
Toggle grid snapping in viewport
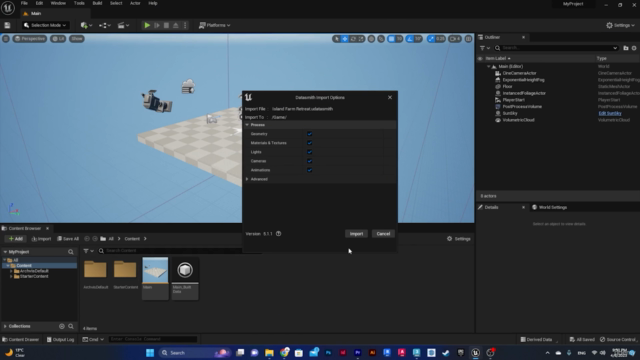(x=391, y=39)
